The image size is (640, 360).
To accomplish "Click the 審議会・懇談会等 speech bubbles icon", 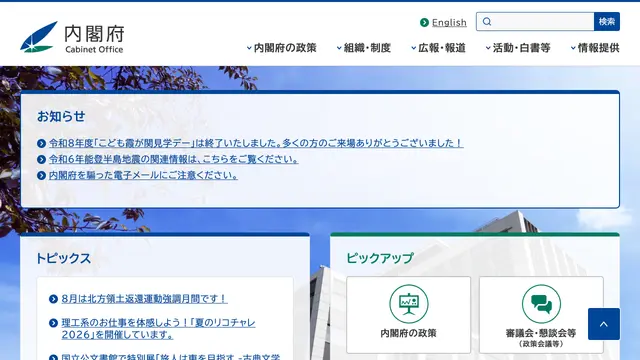I will tap(541, 304).
